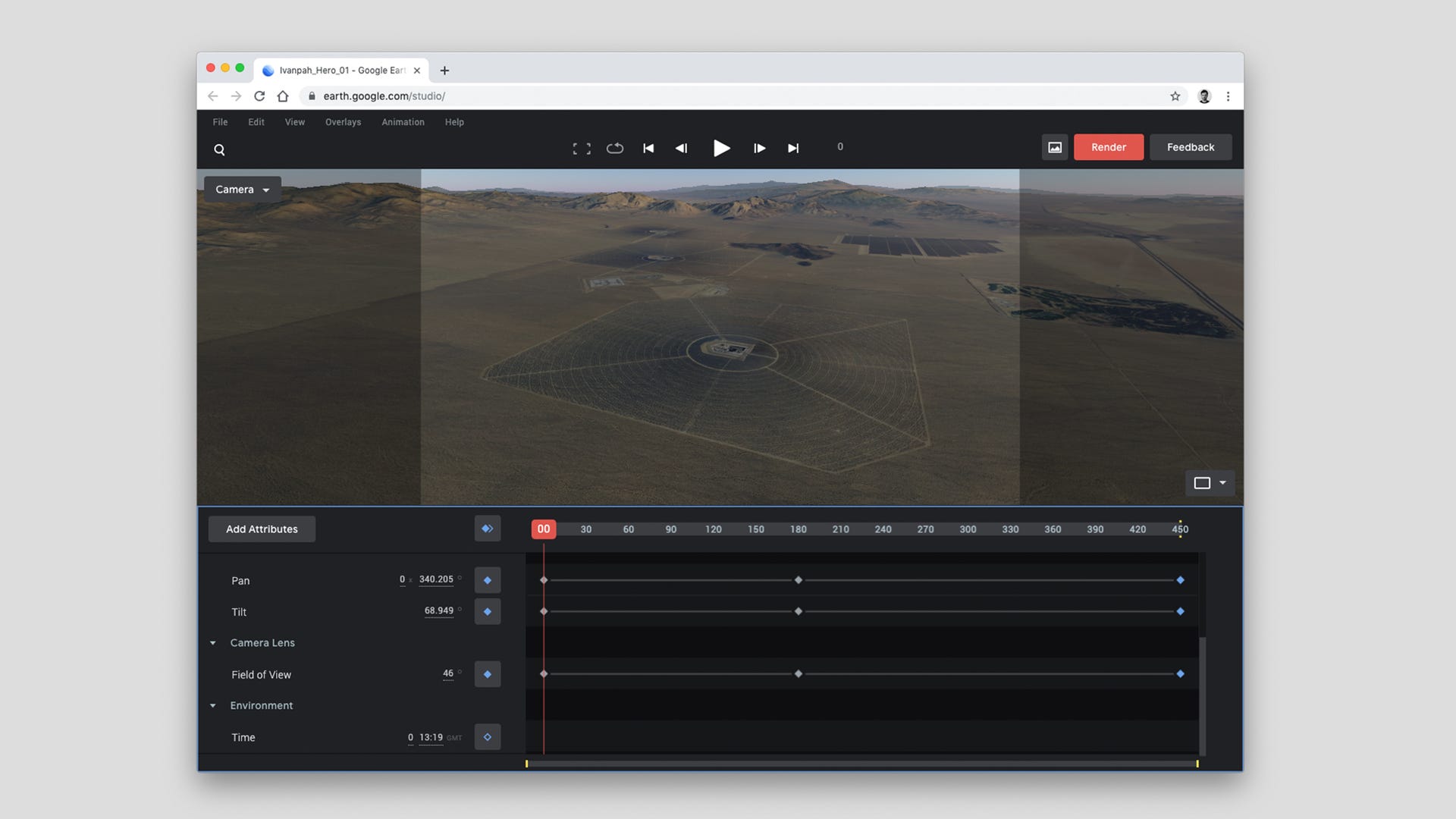Viewport: 1456px width, 819px height.
Task: Toggle keyframe for Field of View
Action: coord(488,674)
